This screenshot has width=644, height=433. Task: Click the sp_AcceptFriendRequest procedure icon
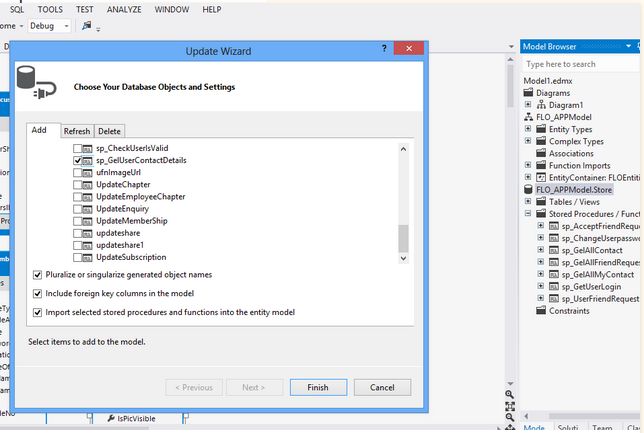(x=554, y=226)
